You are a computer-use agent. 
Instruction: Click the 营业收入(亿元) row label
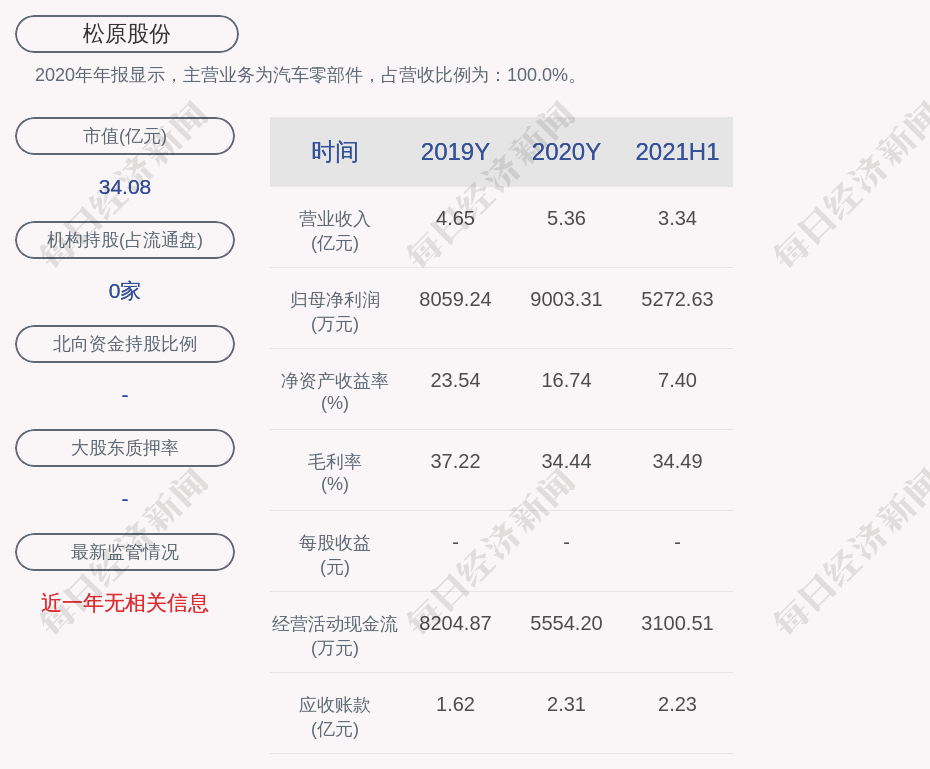point(334,230)
